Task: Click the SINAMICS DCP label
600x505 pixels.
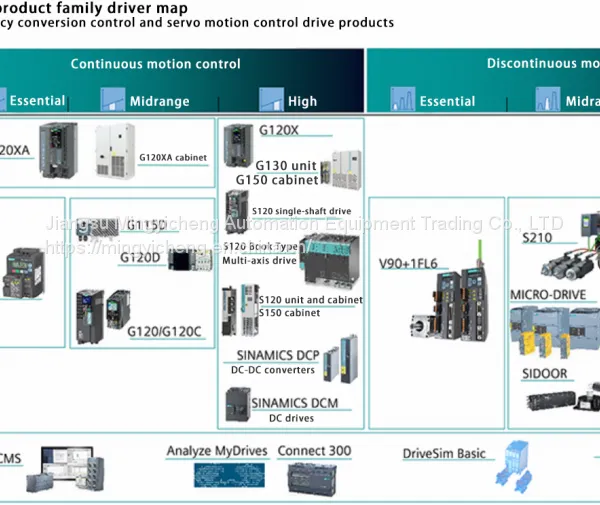Action: pyautogui.click(x=278, y=355)
